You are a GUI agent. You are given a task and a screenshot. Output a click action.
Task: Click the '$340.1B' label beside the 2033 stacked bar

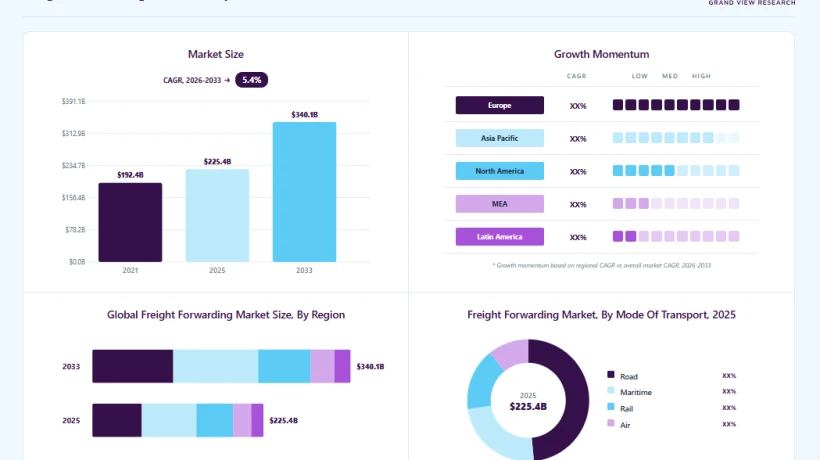pyautogui.click(x=370, y=366)
